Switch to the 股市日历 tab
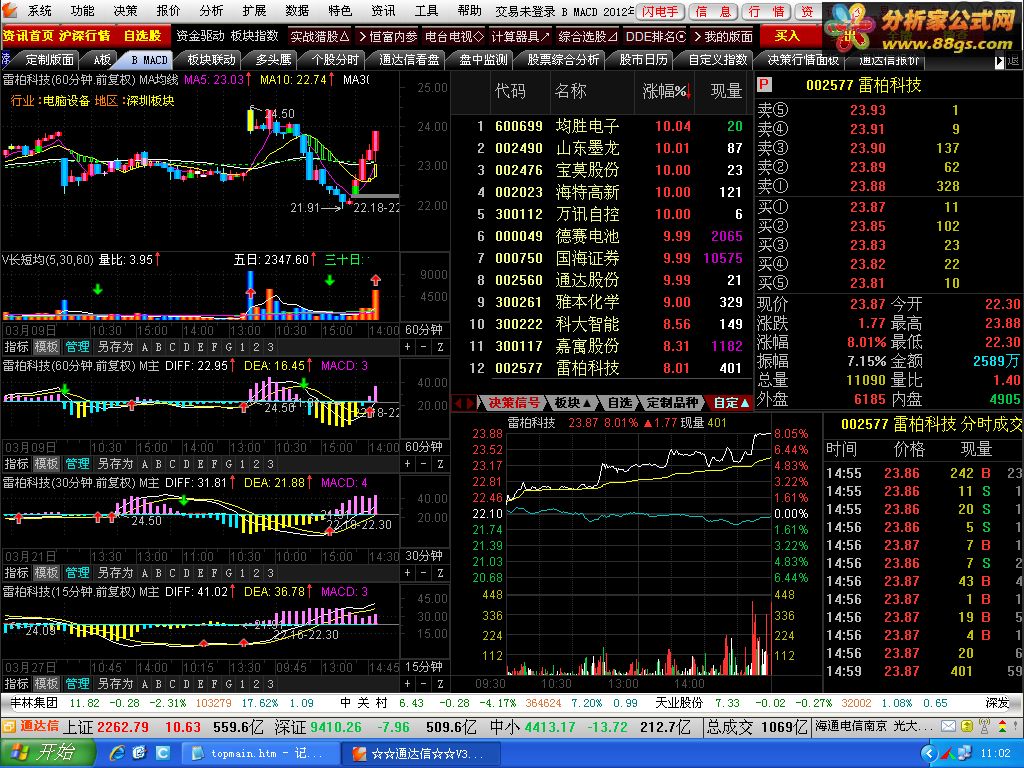The height and width of the screenshot is (768, 1024). click(x=643, y=60)
